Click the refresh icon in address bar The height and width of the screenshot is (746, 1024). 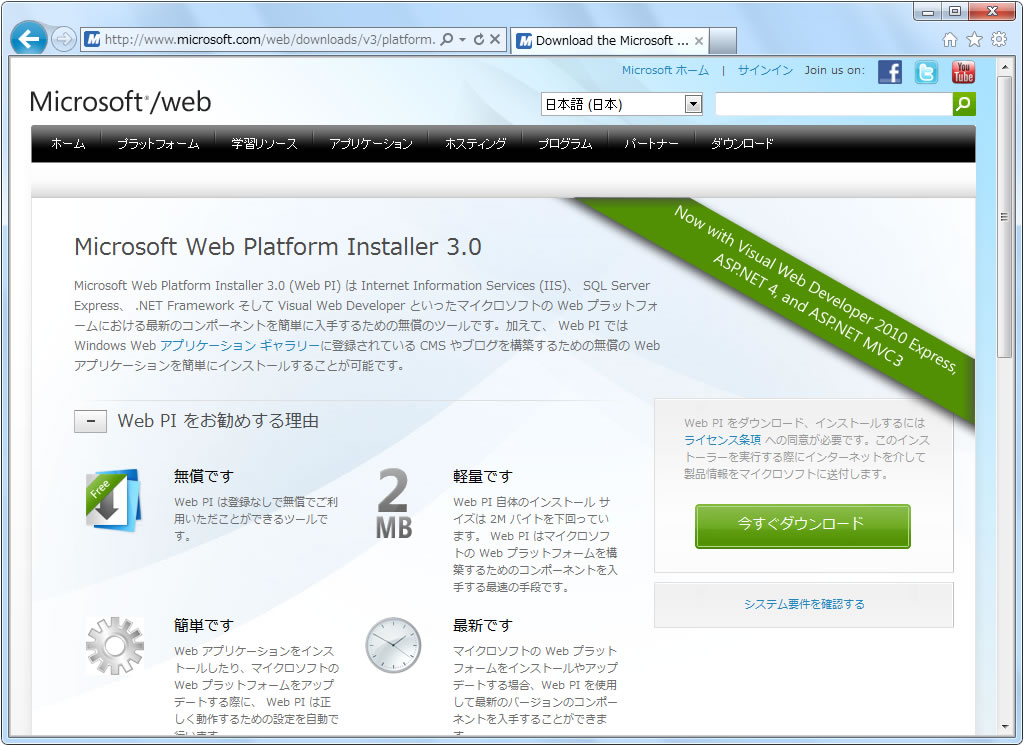(x=478, y=40)
